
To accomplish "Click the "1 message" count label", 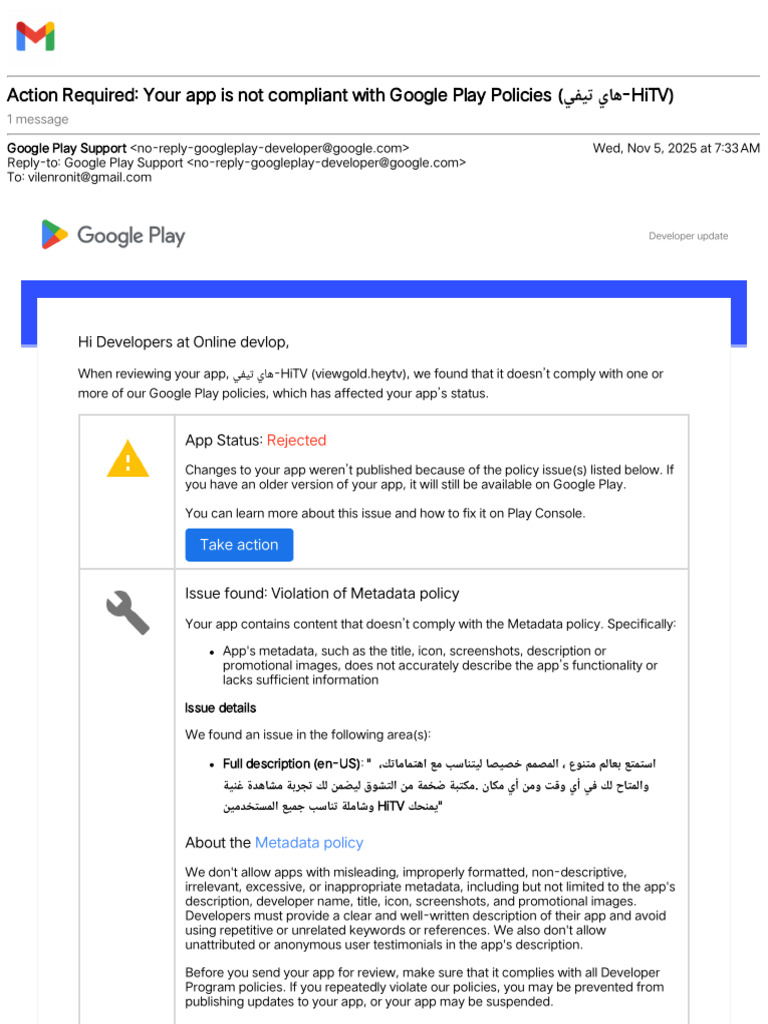I will pyautogui.click(x=38, y=120).
